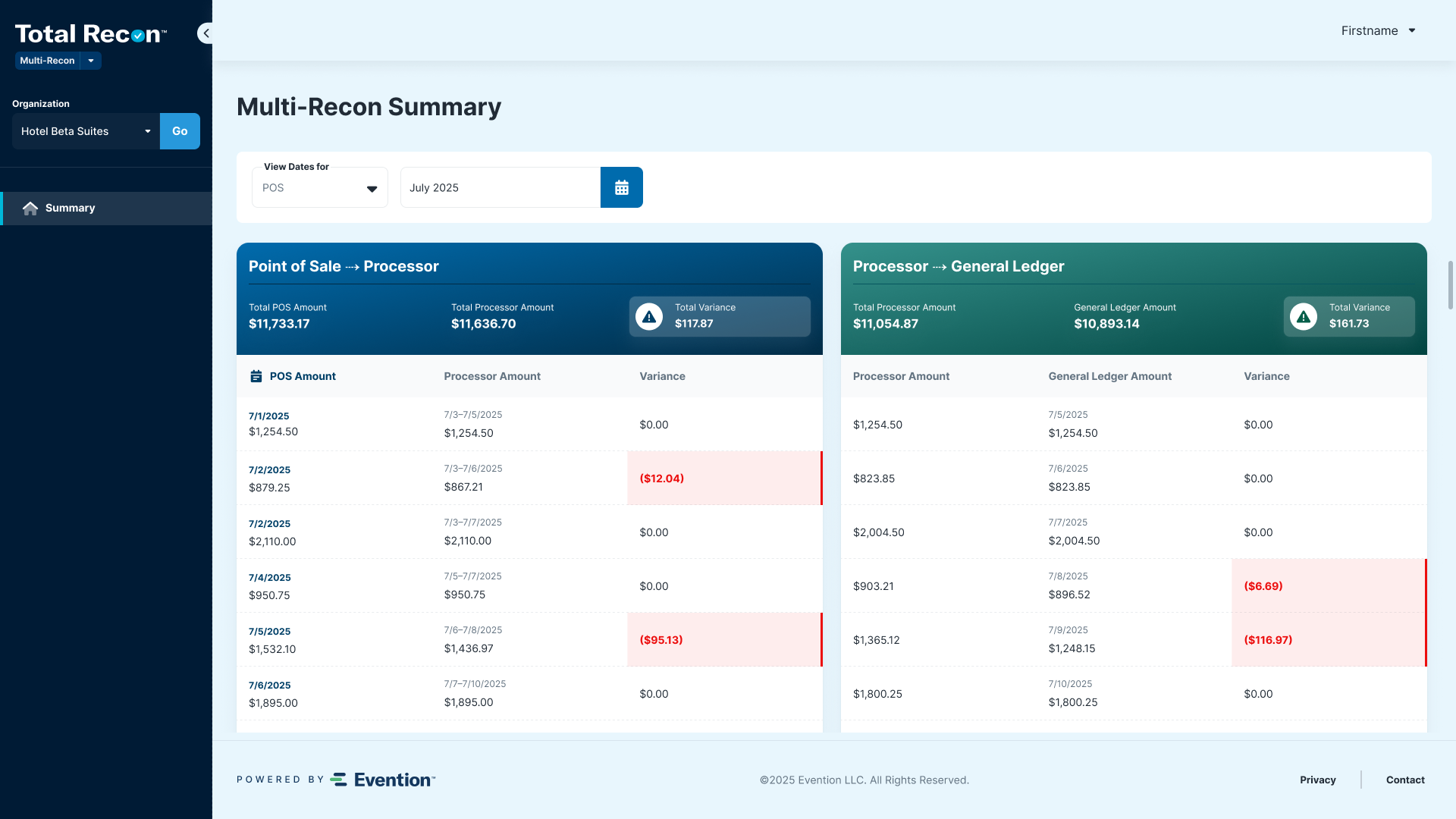Click the left table Processor Amount column header

[492, 376]
